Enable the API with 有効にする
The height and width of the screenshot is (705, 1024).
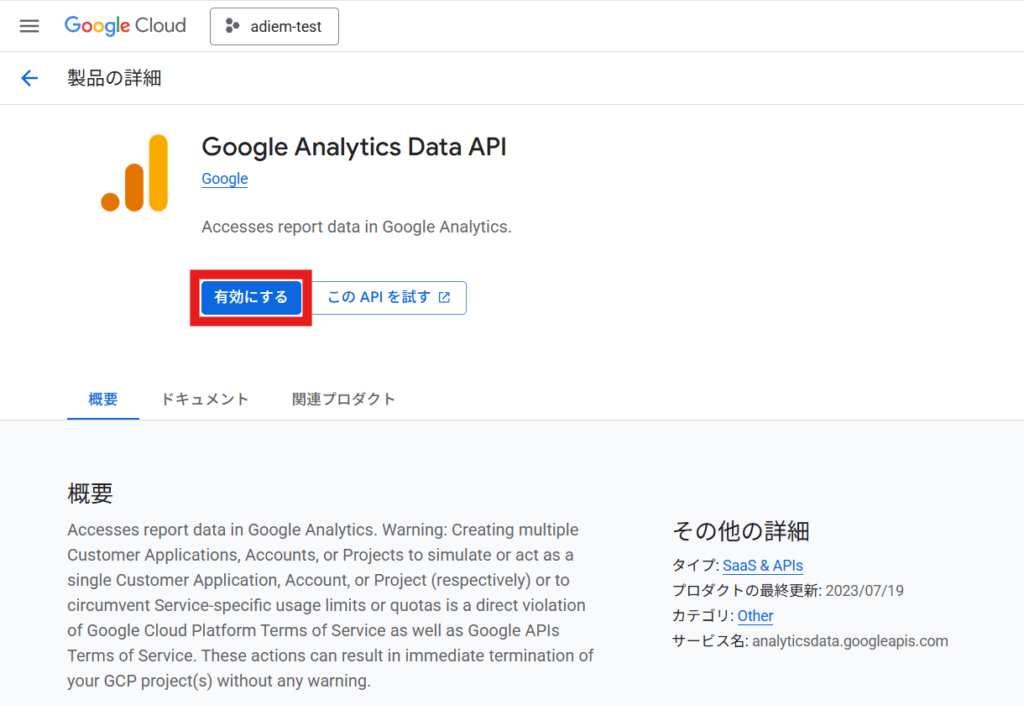tap(250, 297)
